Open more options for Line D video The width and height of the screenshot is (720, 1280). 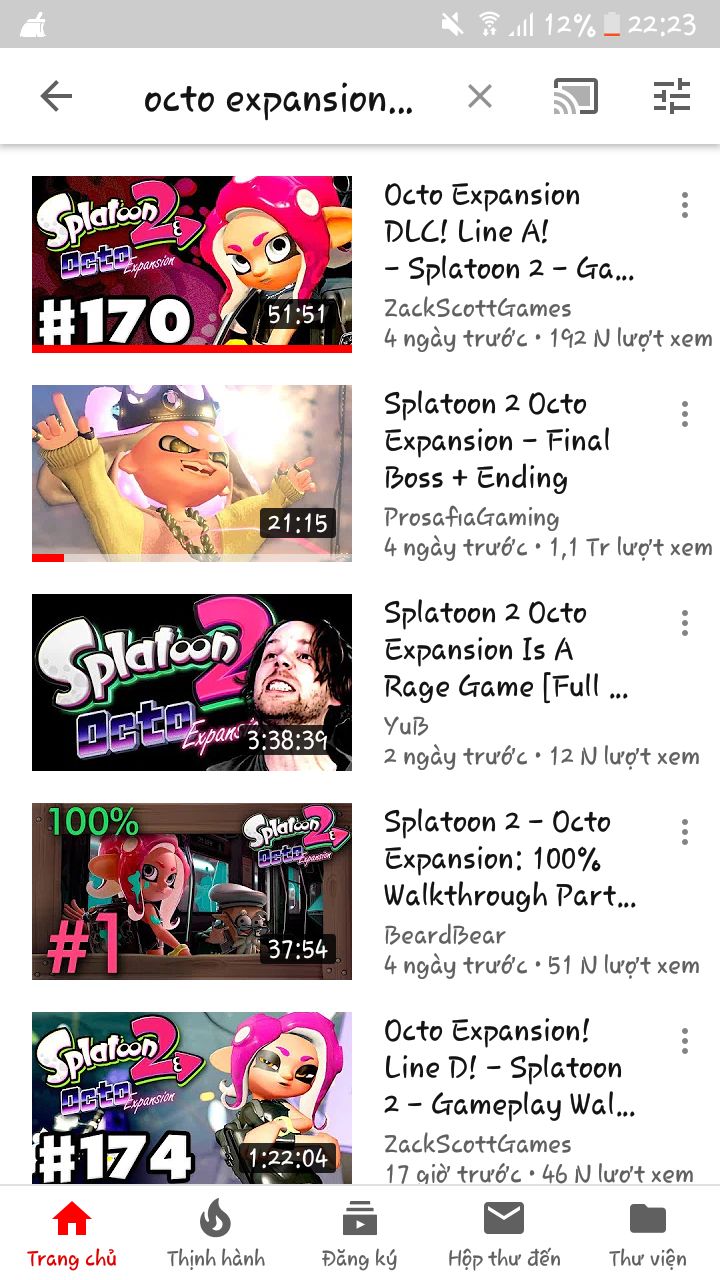[685, 1041]
